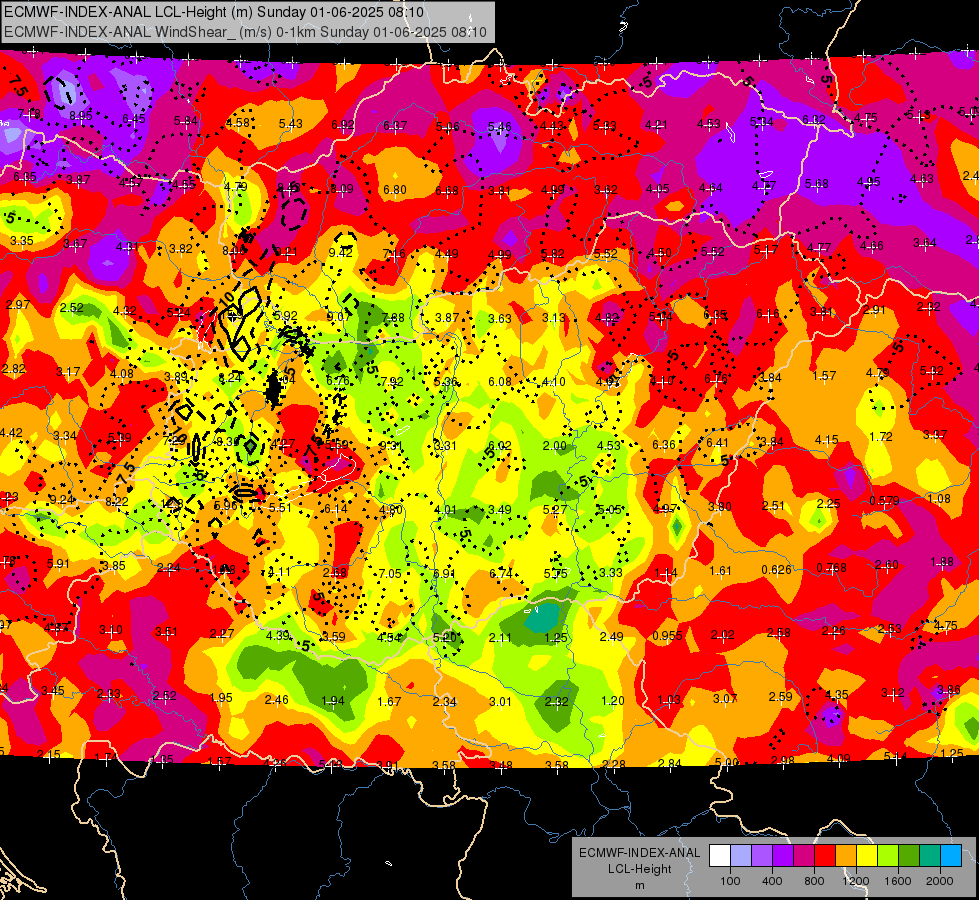Click wind shear value 2.97
Viewport: 979px width, 900px height.
click(17, 304)
